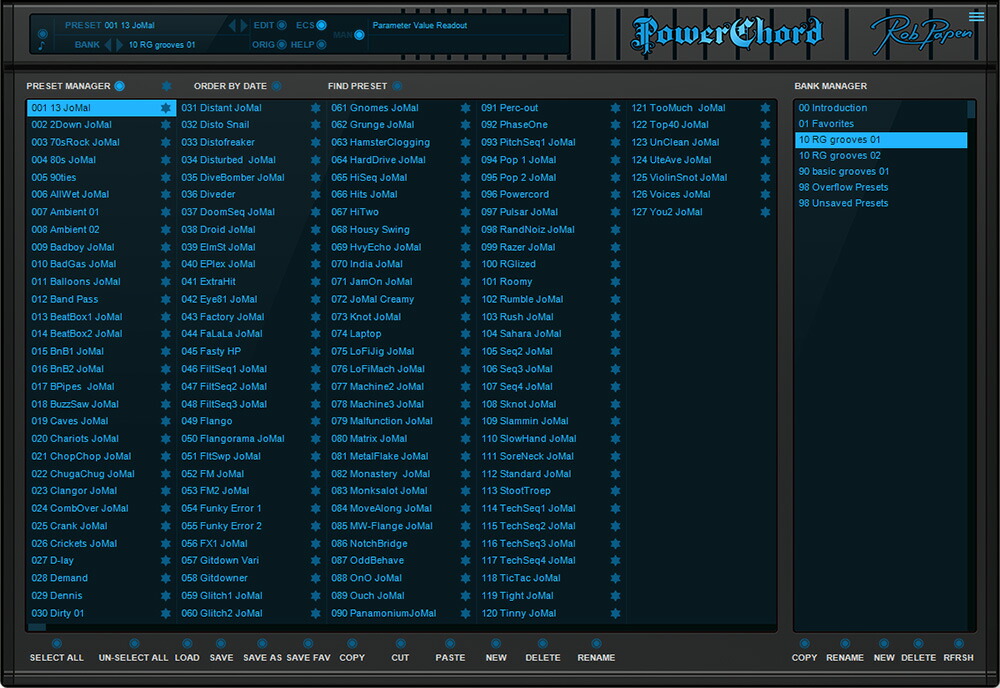Activate the Find Preset toggle
This screenshot has width=1000, height=688.
[397, 86]
